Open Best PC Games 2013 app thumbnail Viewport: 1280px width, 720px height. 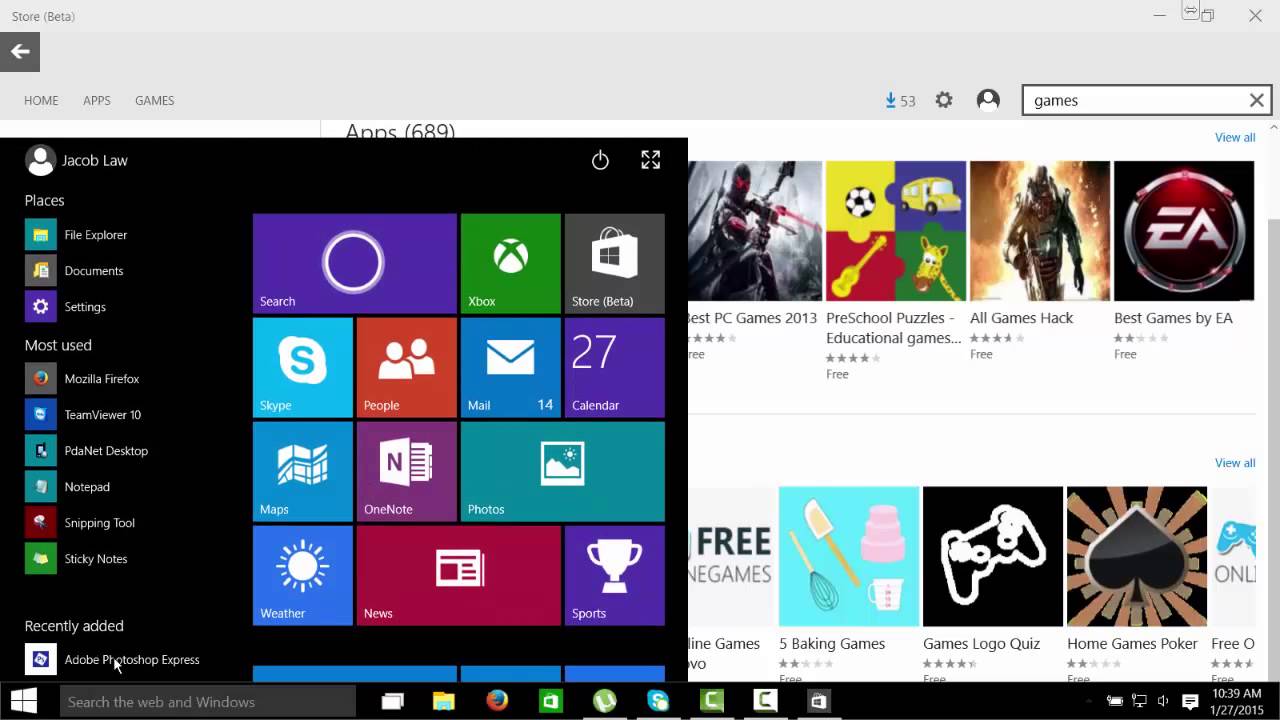[x=755, y=231]
